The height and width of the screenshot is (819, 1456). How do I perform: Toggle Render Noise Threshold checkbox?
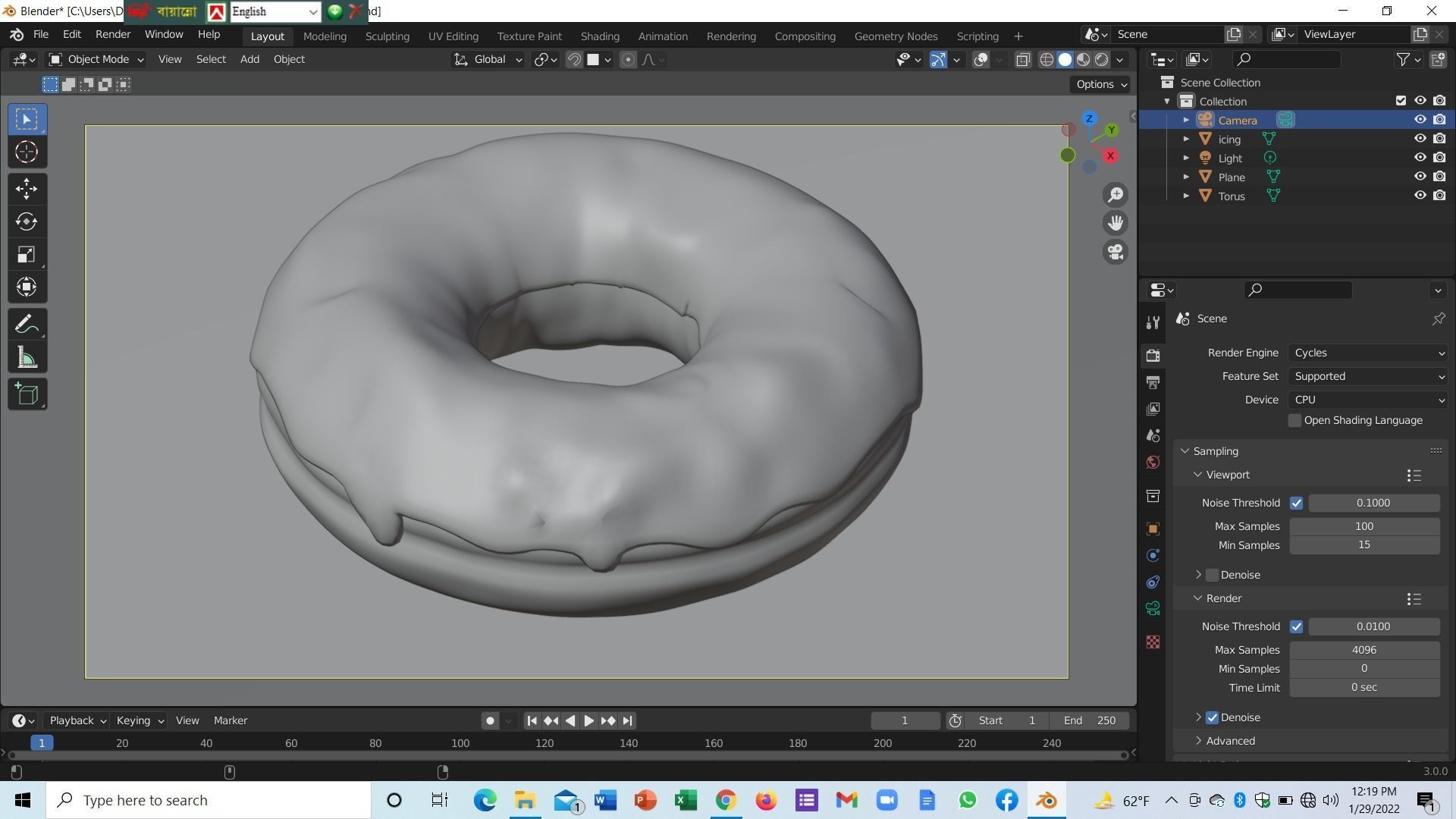pos(1296,626)
